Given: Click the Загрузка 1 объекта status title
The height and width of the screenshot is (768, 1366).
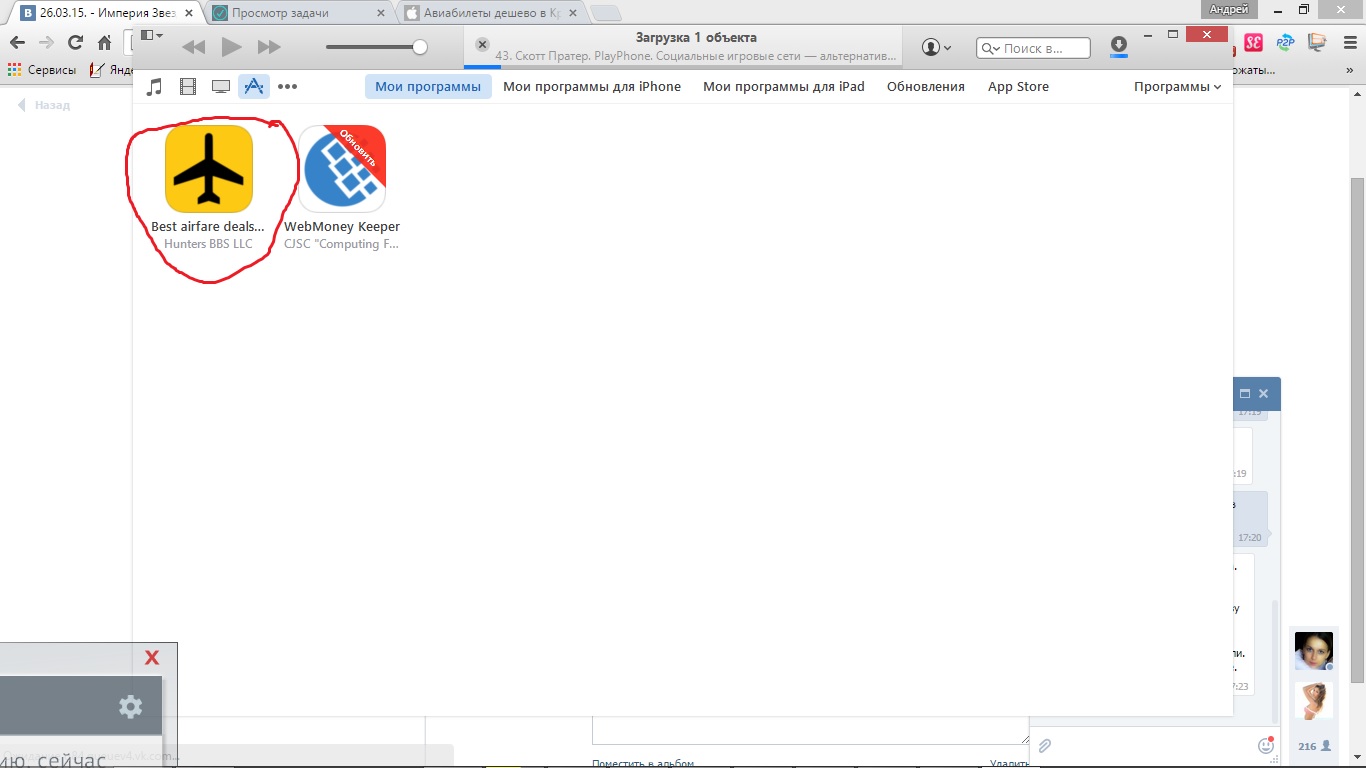Looking at the screenshot, I should 696,38.
